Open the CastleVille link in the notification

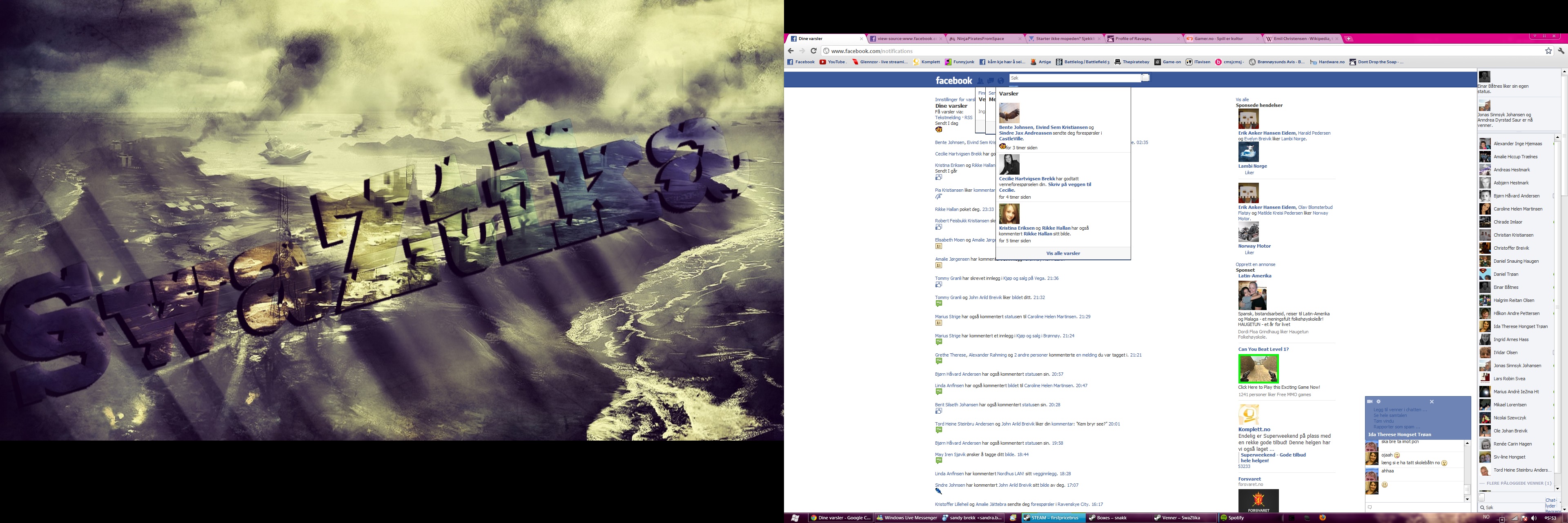pos(1011,139)
